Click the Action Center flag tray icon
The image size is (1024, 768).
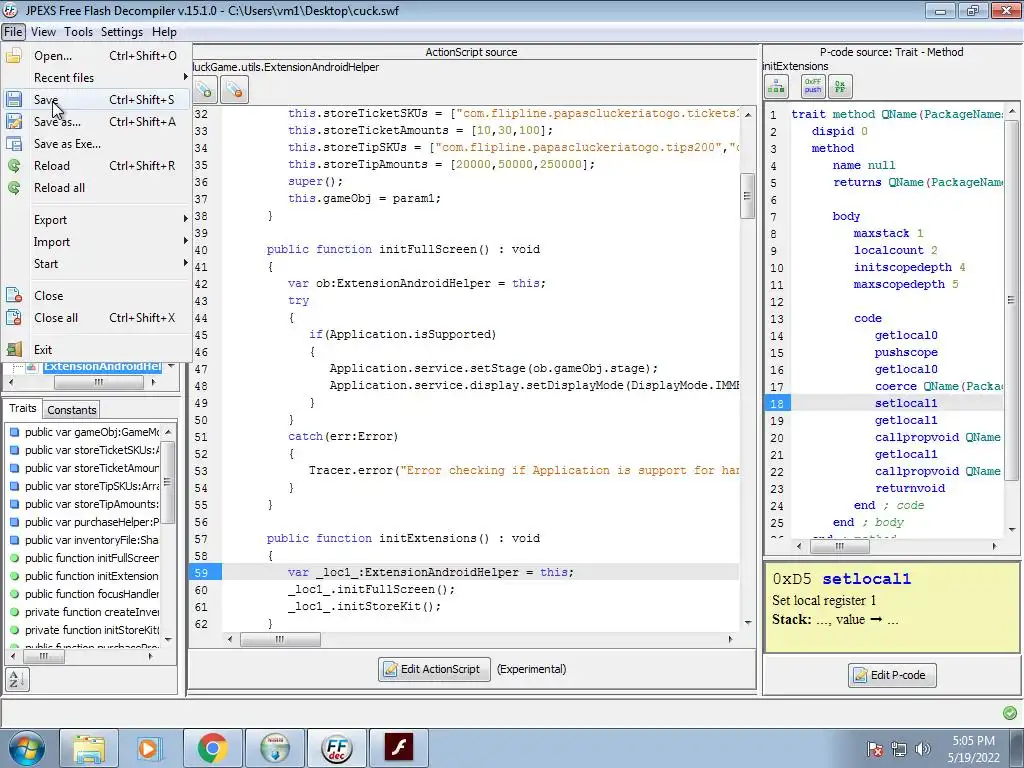click(875, 748)
